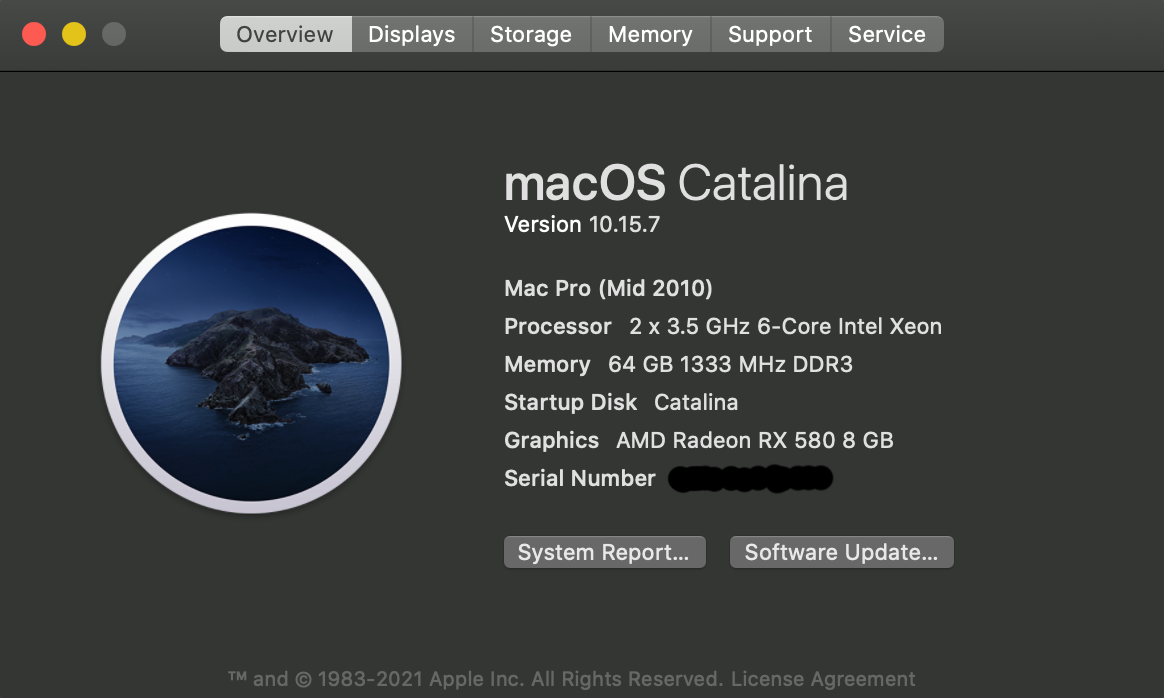Close the About This Mac window
Viewport: 1164px width, 698px height.
(34, 34)
